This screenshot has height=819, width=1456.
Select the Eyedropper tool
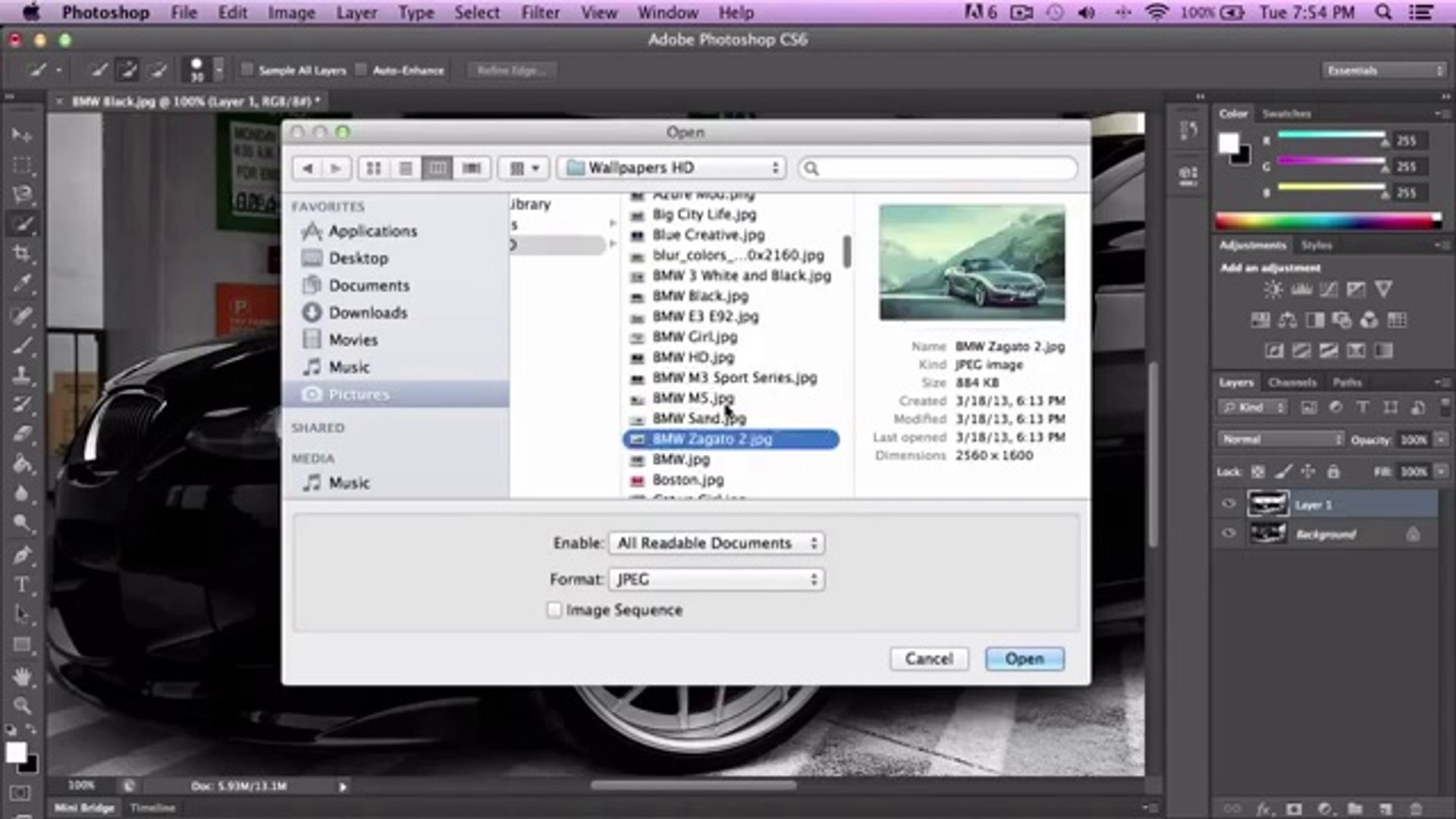click(x=22, y=282)
